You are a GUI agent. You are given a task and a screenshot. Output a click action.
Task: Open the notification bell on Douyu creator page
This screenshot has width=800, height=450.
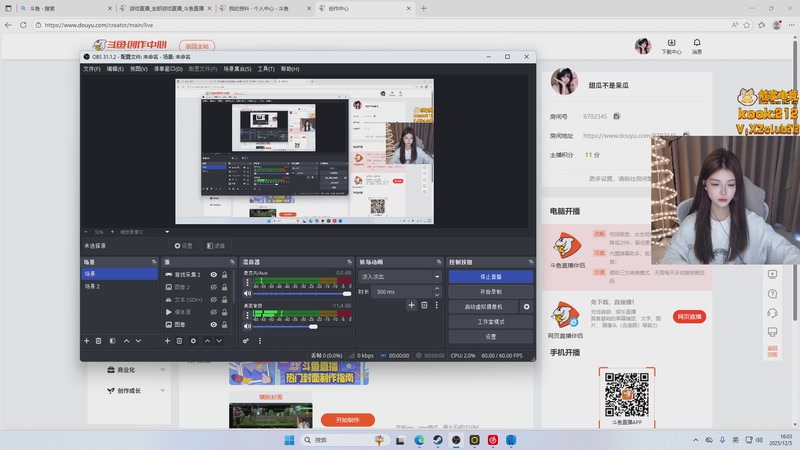tap(697, 43)
